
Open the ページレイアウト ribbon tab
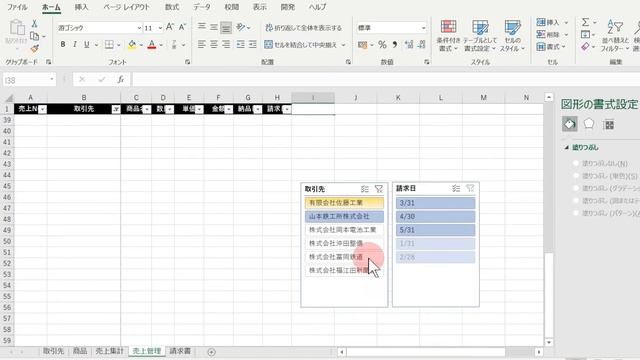126,7
